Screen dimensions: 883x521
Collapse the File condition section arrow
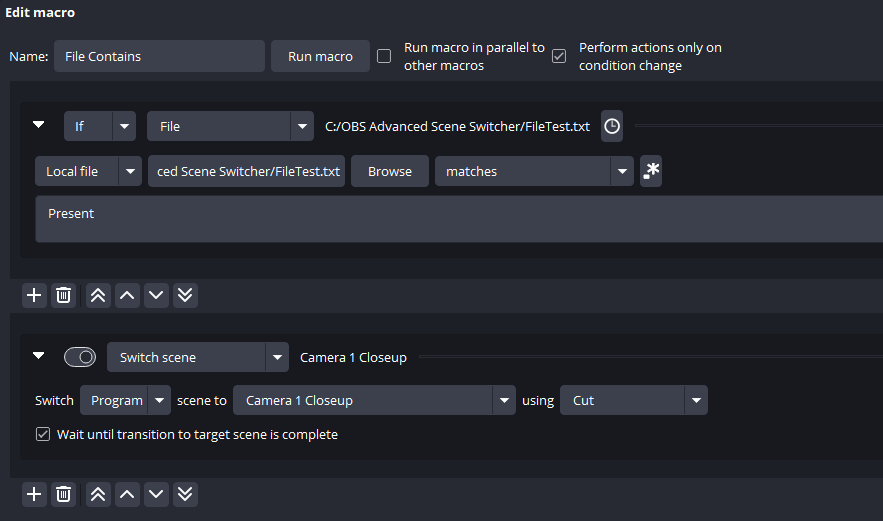[x=38, y=124]
